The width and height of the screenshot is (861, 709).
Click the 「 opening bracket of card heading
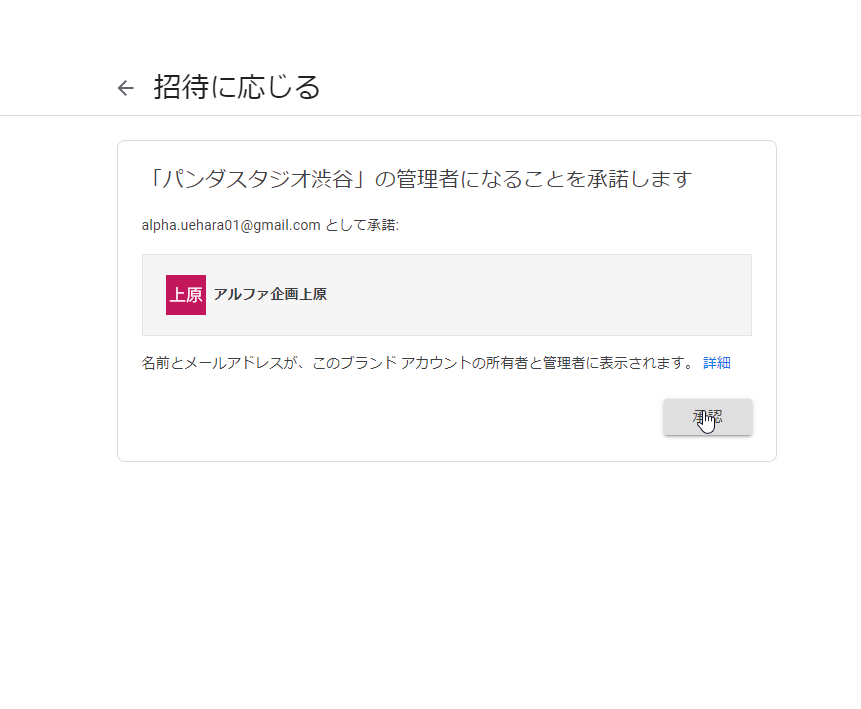(x=155, y=179)
